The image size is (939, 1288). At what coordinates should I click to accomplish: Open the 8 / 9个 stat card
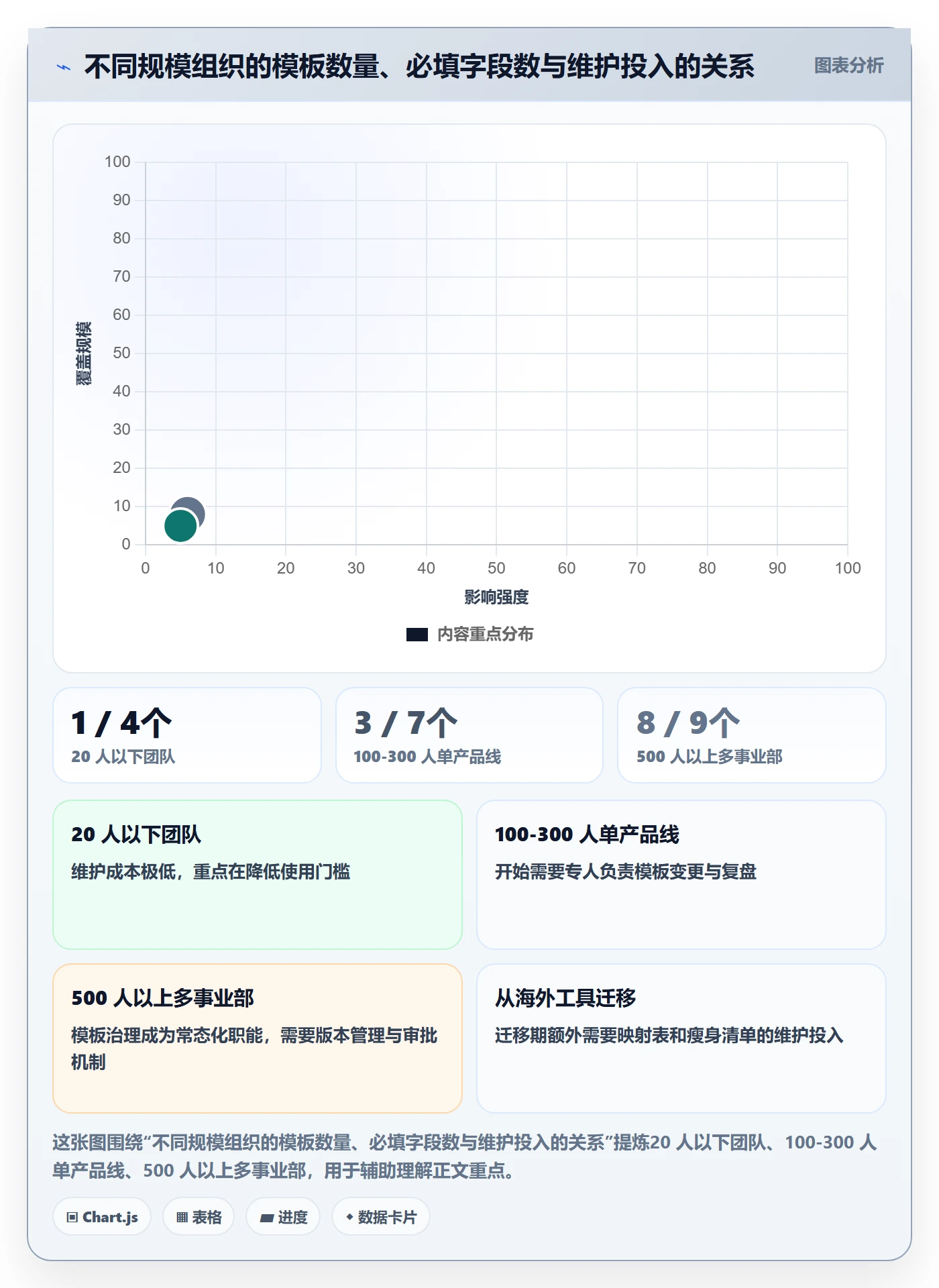(x=752, y=735)
